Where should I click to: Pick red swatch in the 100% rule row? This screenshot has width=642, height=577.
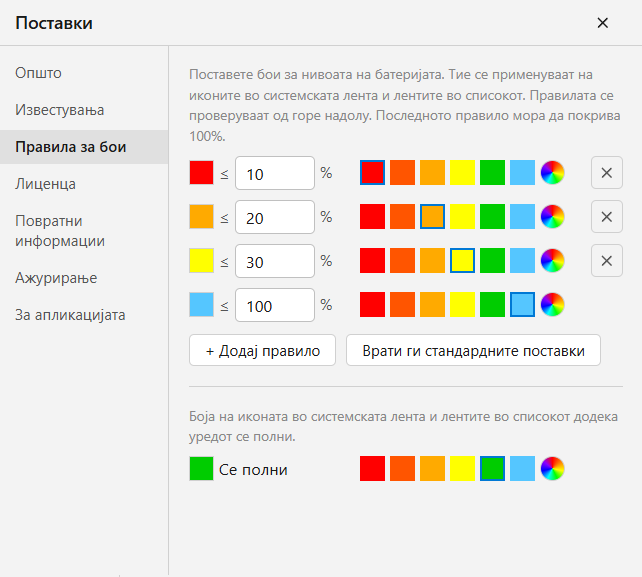pyautogui.click(x=373, y=305)
